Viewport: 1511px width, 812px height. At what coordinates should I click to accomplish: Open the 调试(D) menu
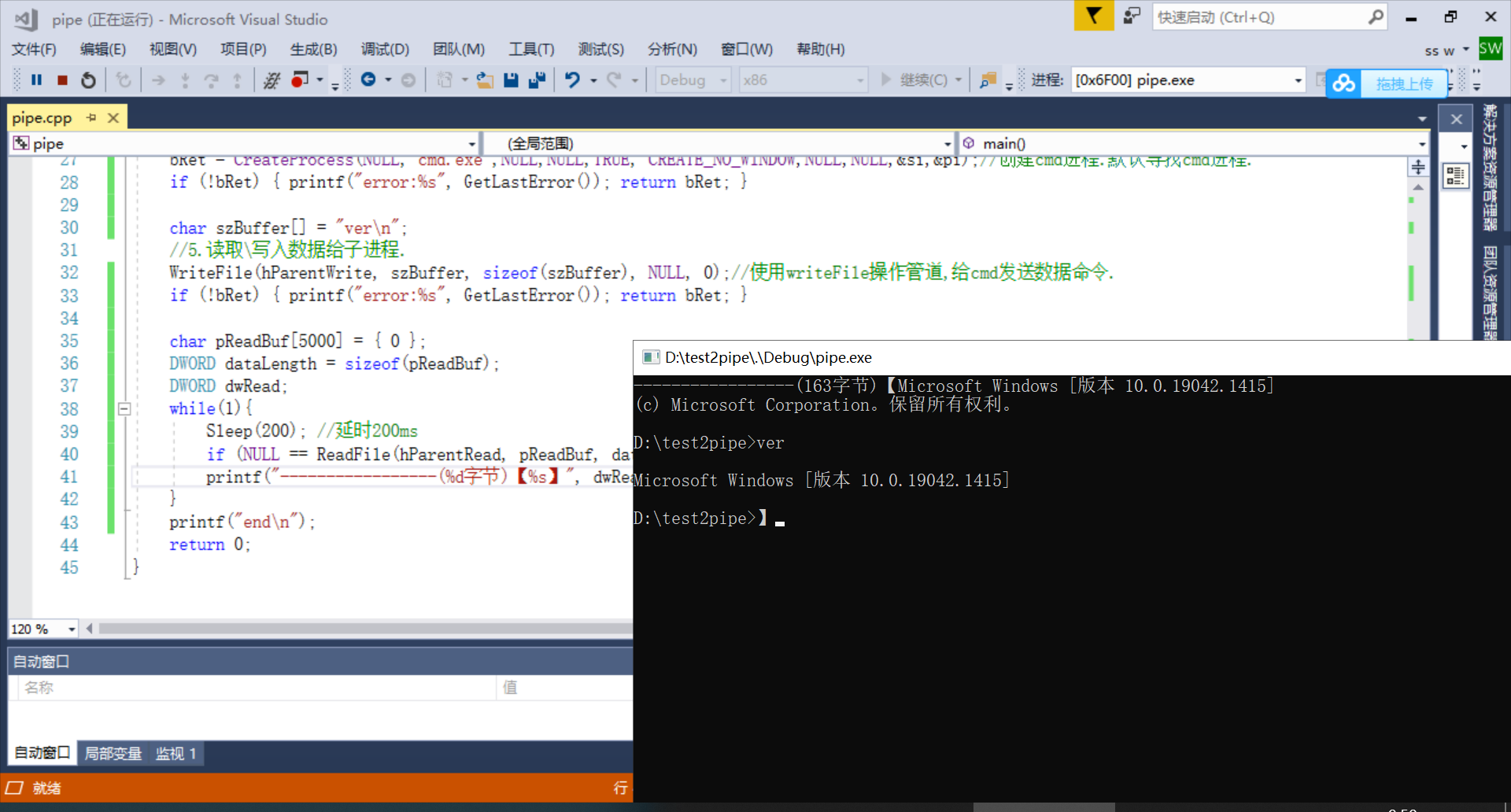(x=385, y=49)
